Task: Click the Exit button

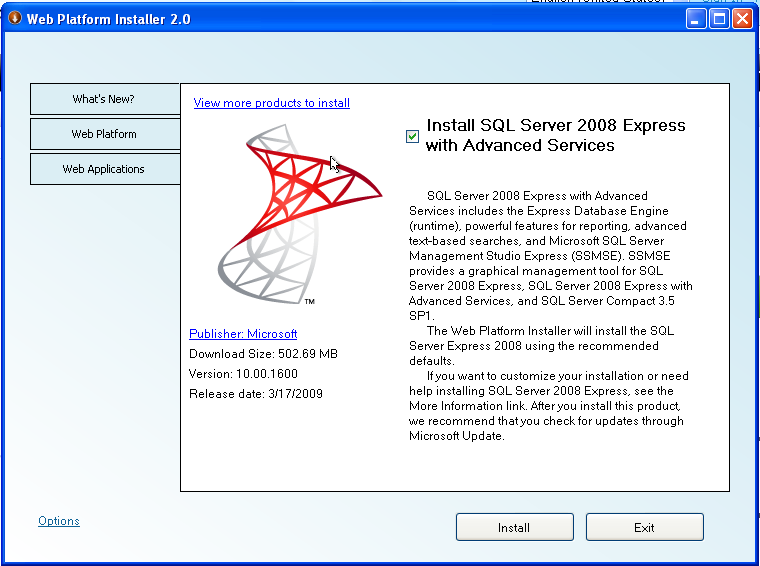Action: coord(645,527)
